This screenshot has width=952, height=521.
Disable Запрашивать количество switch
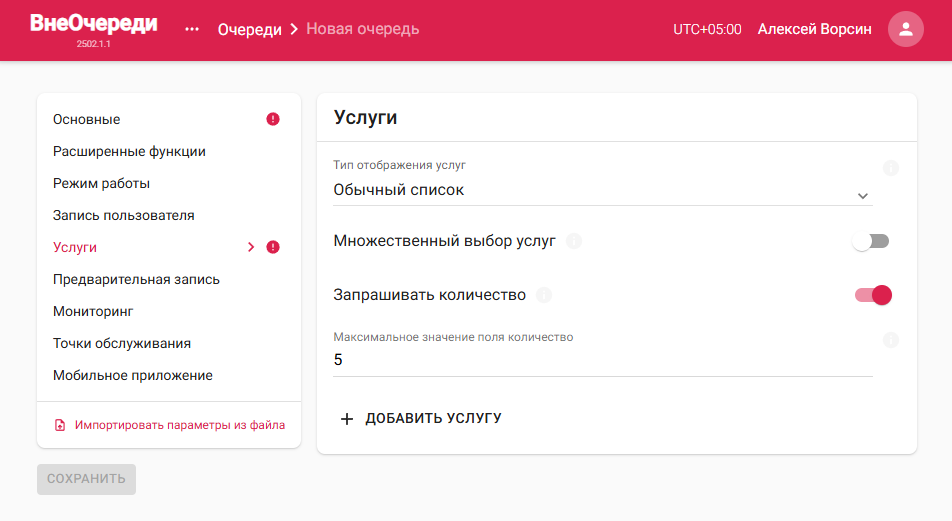873,295
